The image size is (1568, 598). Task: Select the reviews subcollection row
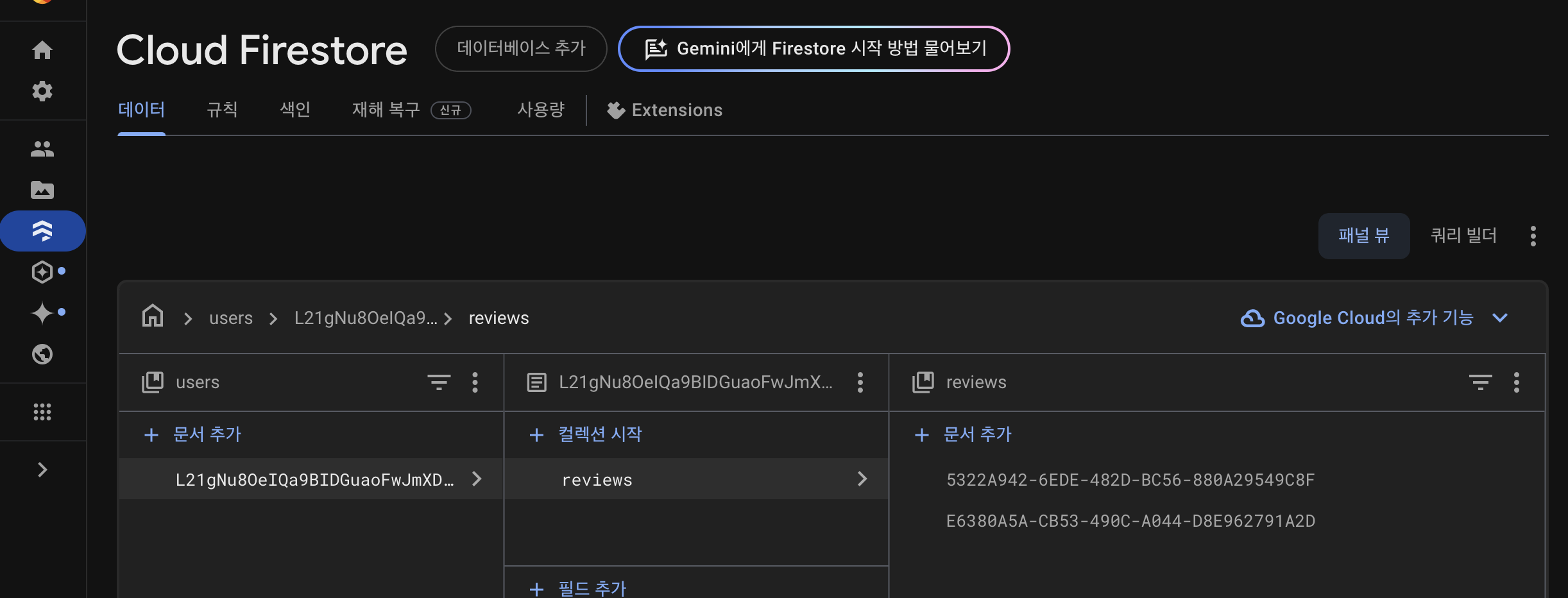tap(696, 479)
